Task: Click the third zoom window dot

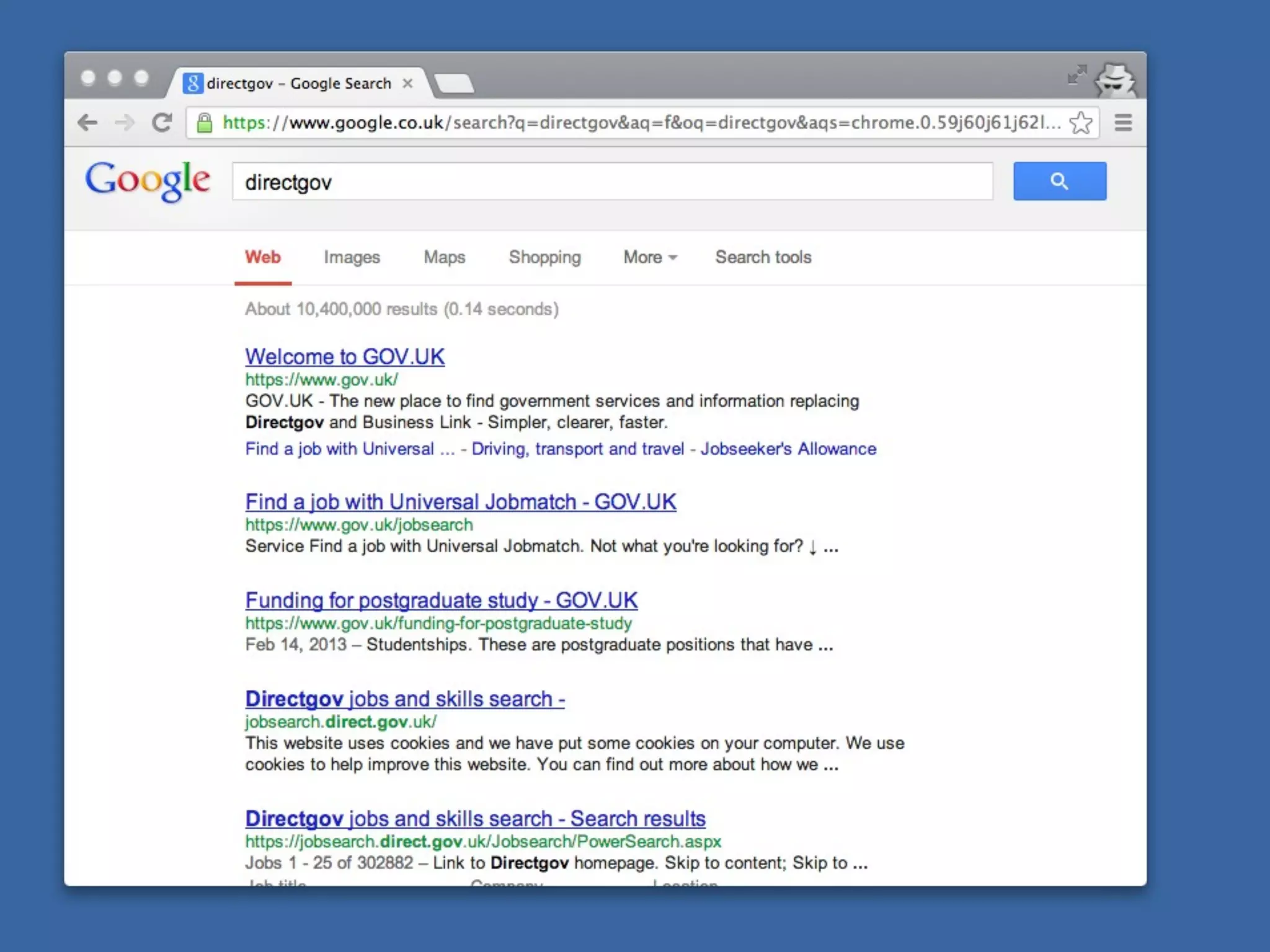Action: click(x=141, y=77)
